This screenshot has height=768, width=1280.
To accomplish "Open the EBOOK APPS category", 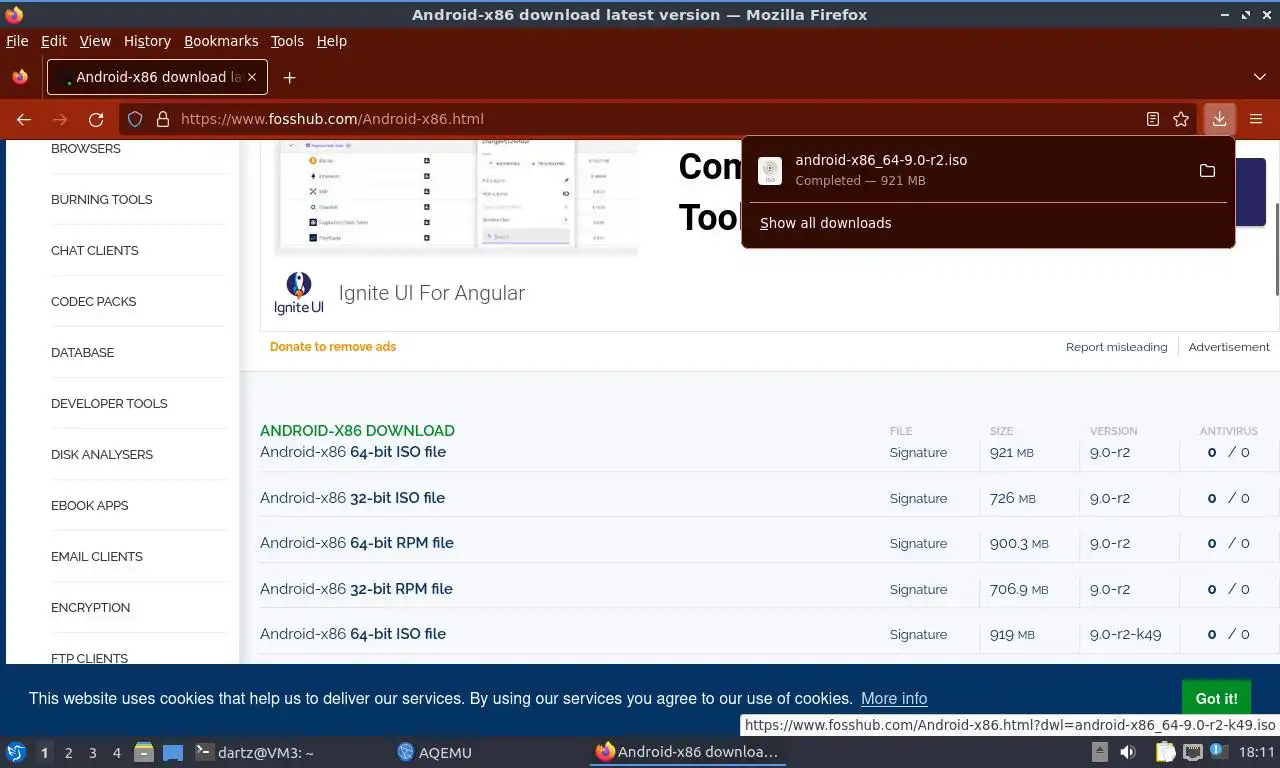I will 90,506.
